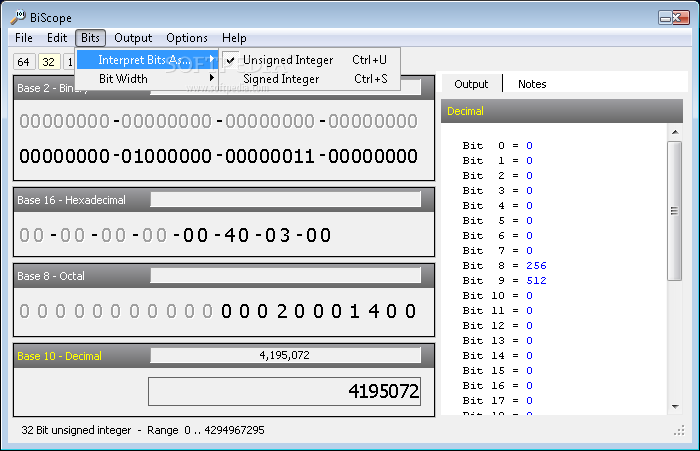Switch to the Output tab
The image size is (700, 451).
tap(471, 84)
